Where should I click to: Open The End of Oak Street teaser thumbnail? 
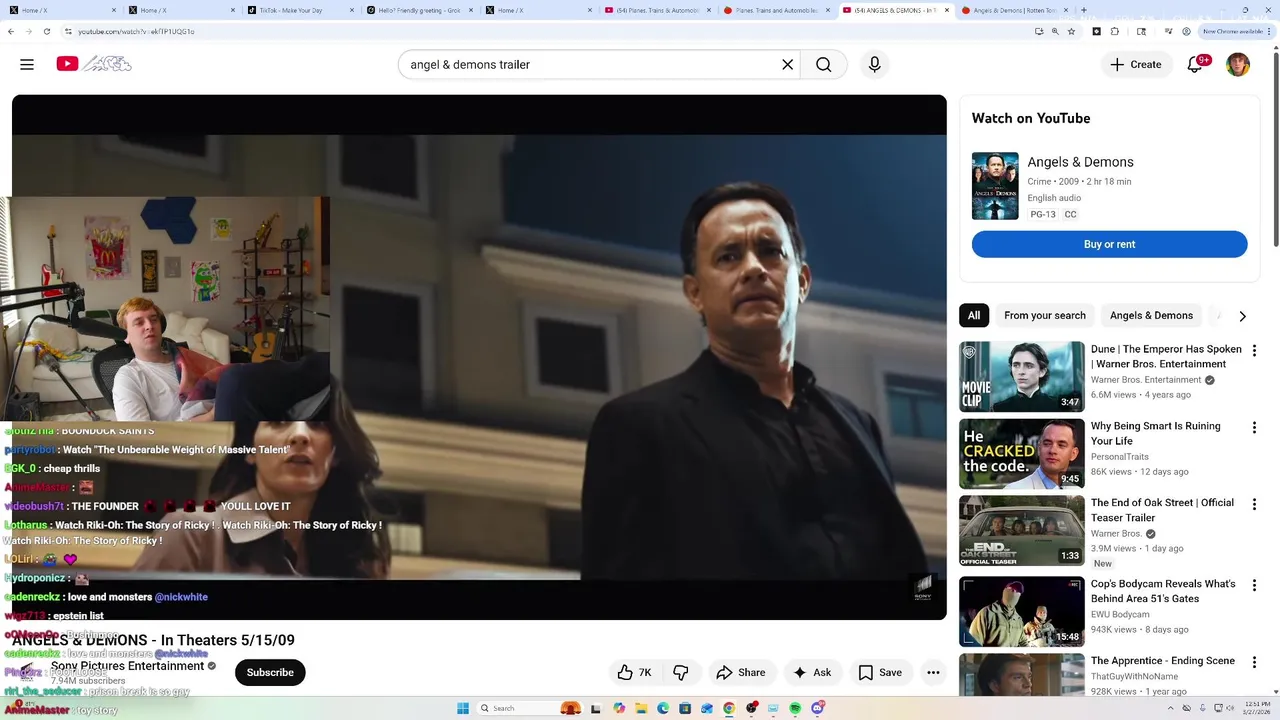(1022, 531)
